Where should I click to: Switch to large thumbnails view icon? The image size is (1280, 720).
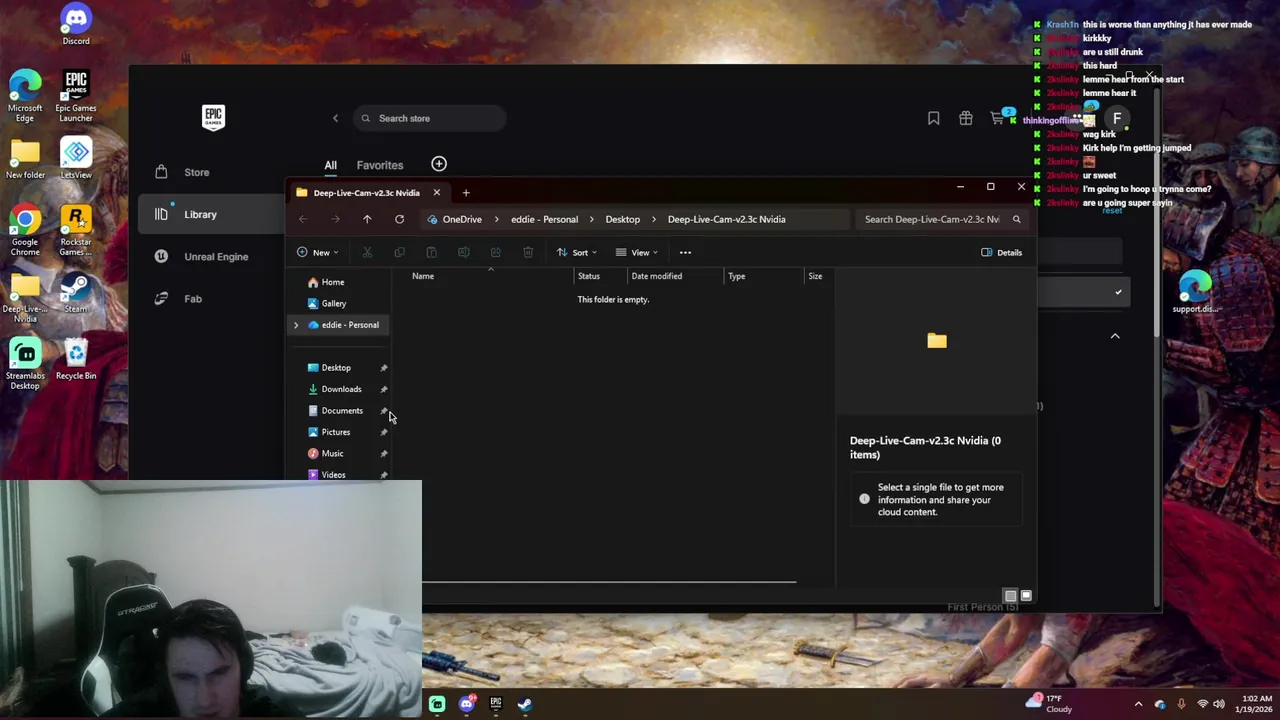coord(1026,596)
